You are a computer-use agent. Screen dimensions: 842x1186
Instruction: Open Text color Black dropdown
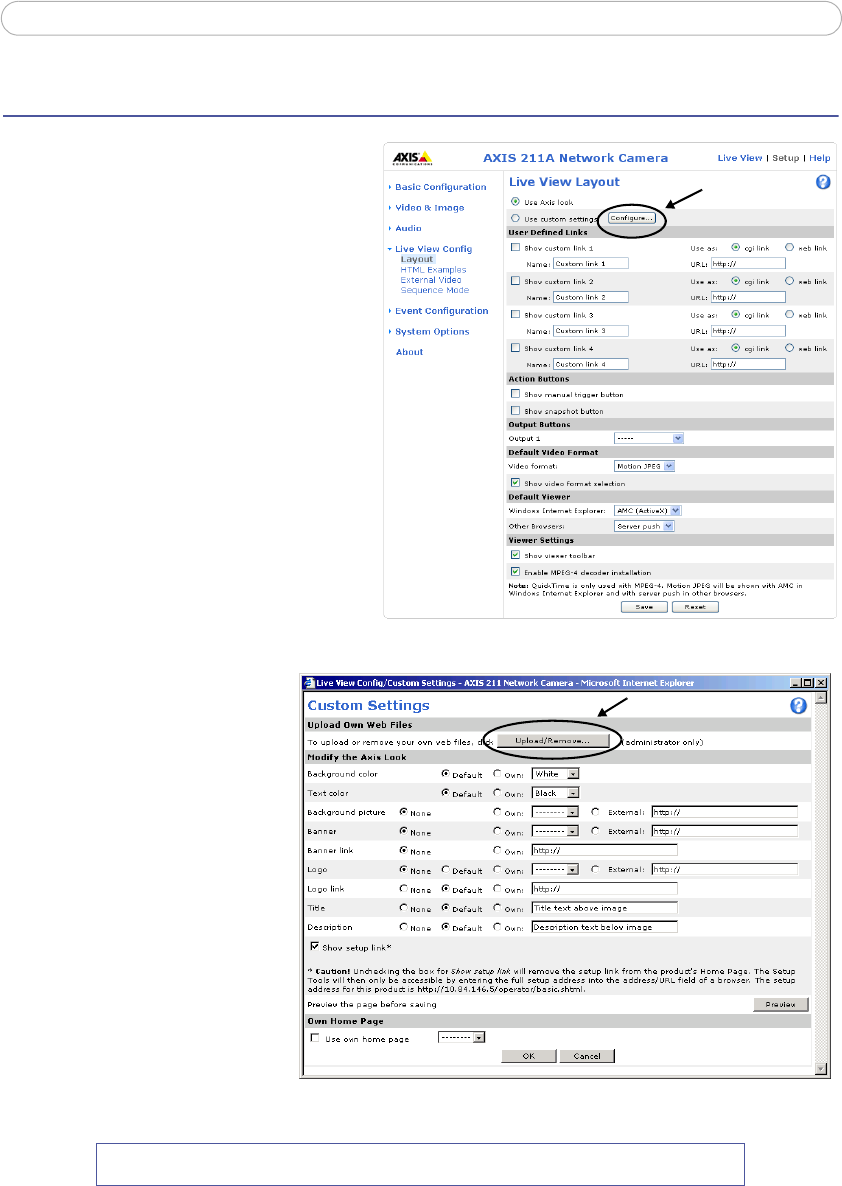[x=555, y=793]
